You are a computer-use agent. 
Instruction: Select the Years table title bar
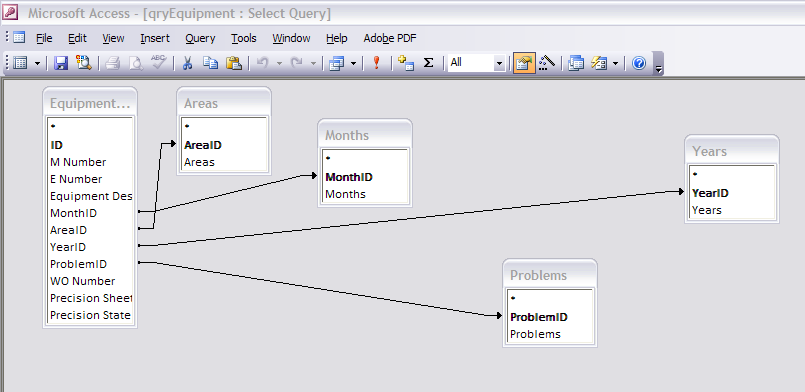[732, 151]
